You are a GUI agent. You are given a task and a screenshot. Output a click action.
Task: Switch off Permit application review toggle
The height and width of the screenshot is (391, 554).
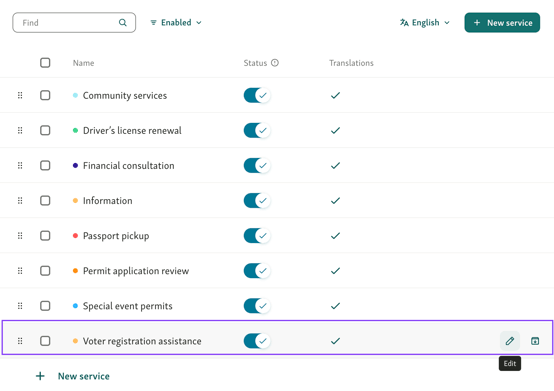pos(257,271)
